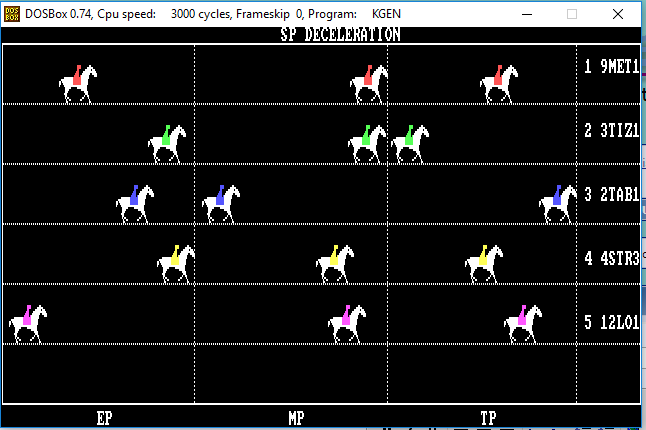646x430 pixels.
Task: Select the magenta-jockey horse in the MP column
Action: point(347,324)
